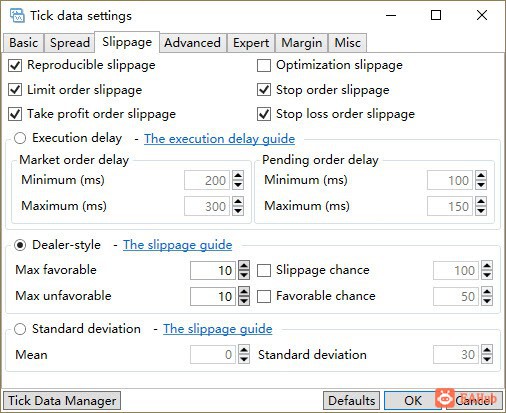The height and width of the screenshot is (413, 506).
Task: Enable Optimization slippage checkbox
Action: coord(264,65)
